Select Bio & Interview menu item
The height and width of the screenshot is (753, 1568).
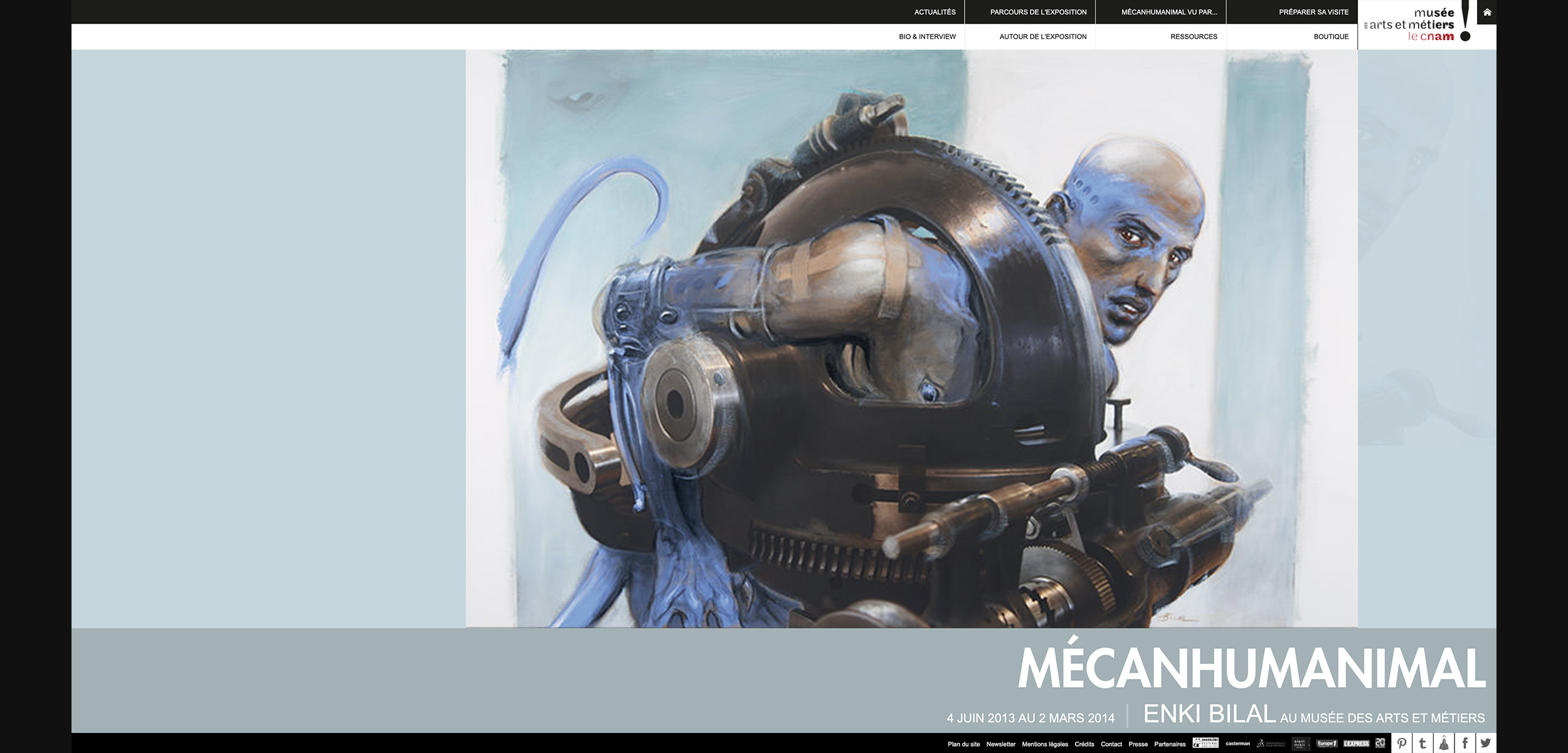coord(927,36)
